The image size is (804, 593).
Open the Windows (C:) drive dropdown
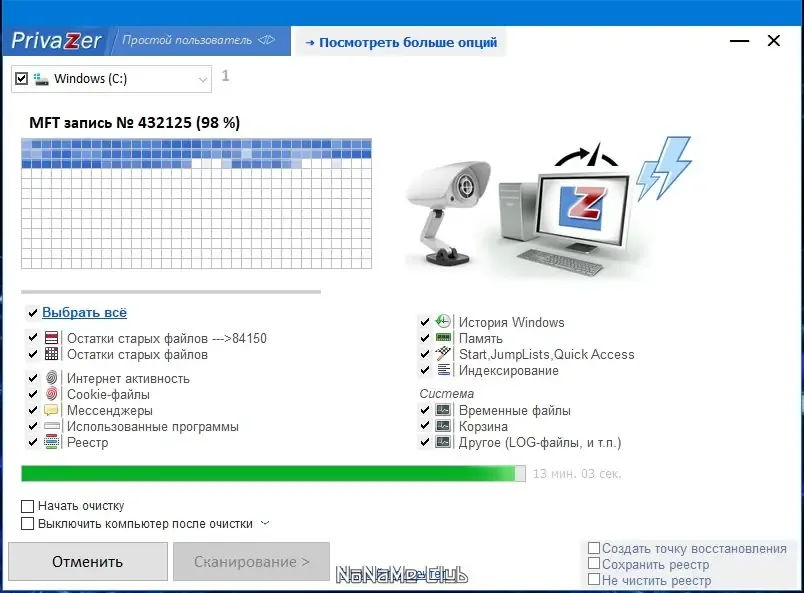203,80
